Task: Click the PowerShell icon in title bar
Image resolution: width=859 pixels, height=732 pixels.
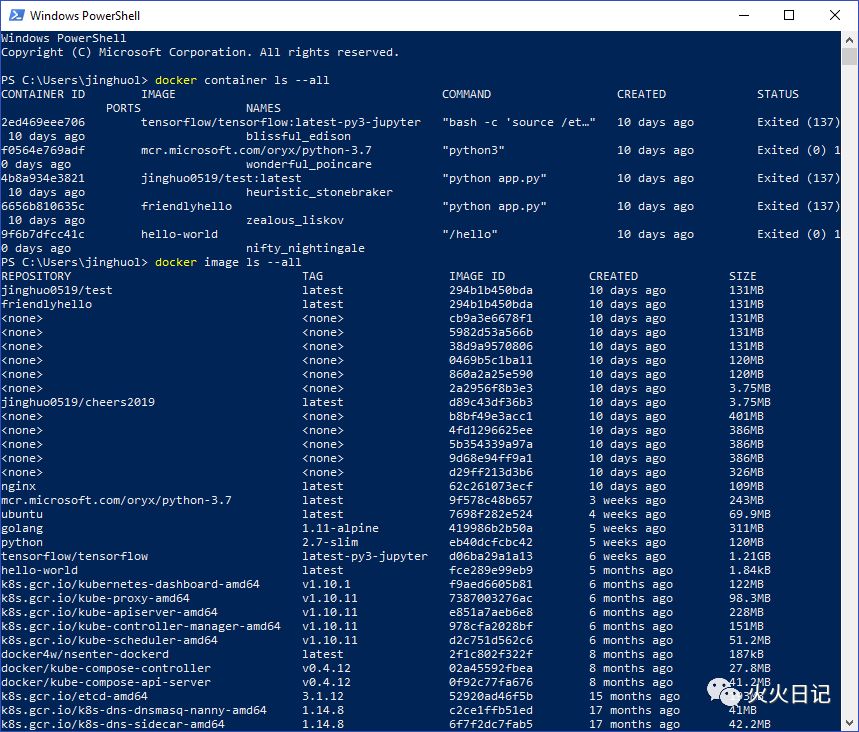Action: pyautogui.click(x=16, y=15)
